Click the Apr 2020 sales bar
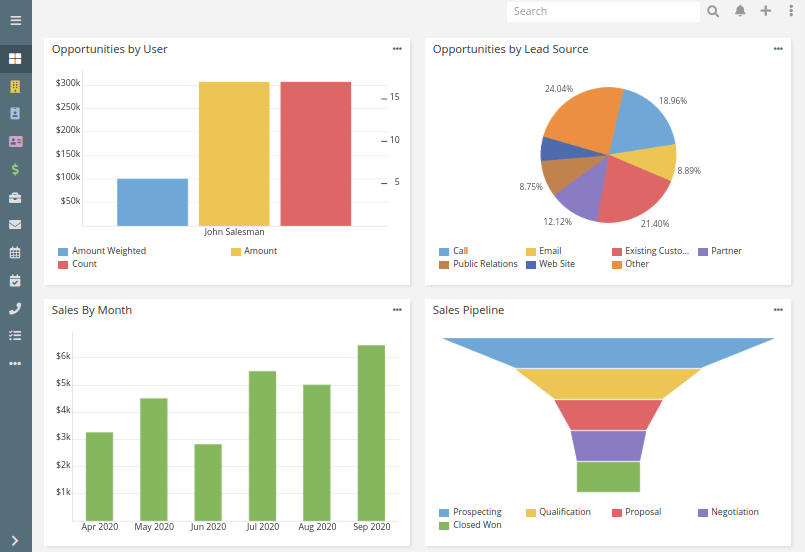Screen dimensions: 805x552 [x=100, y=477]
